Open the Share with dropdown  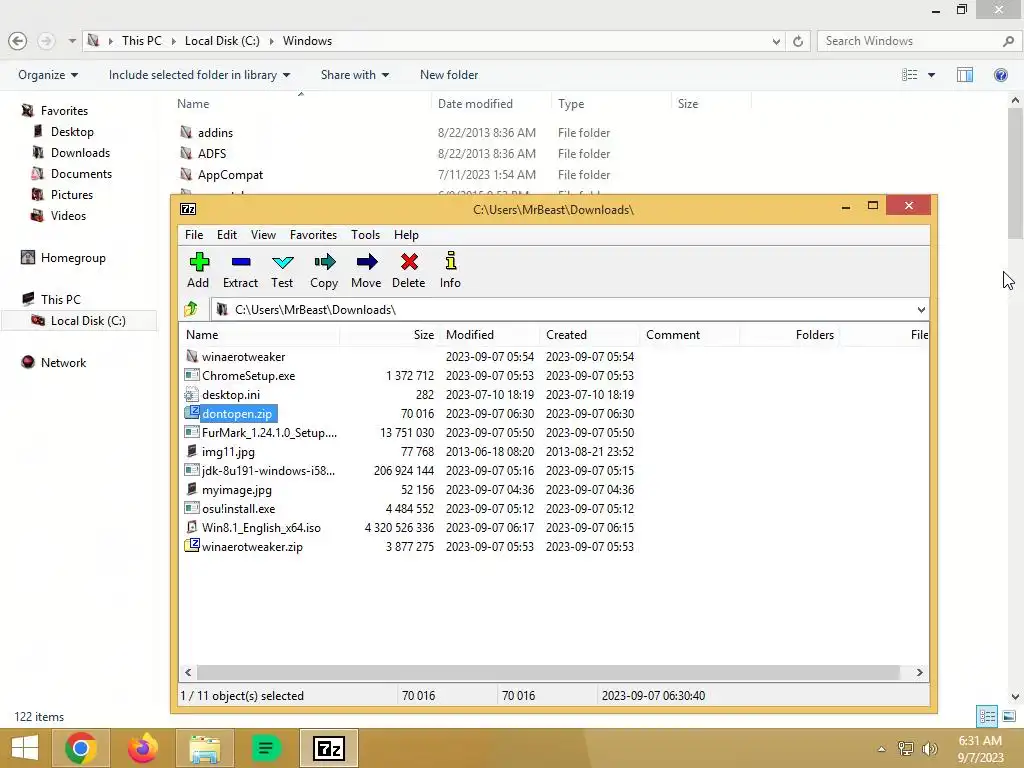[355, 75]
